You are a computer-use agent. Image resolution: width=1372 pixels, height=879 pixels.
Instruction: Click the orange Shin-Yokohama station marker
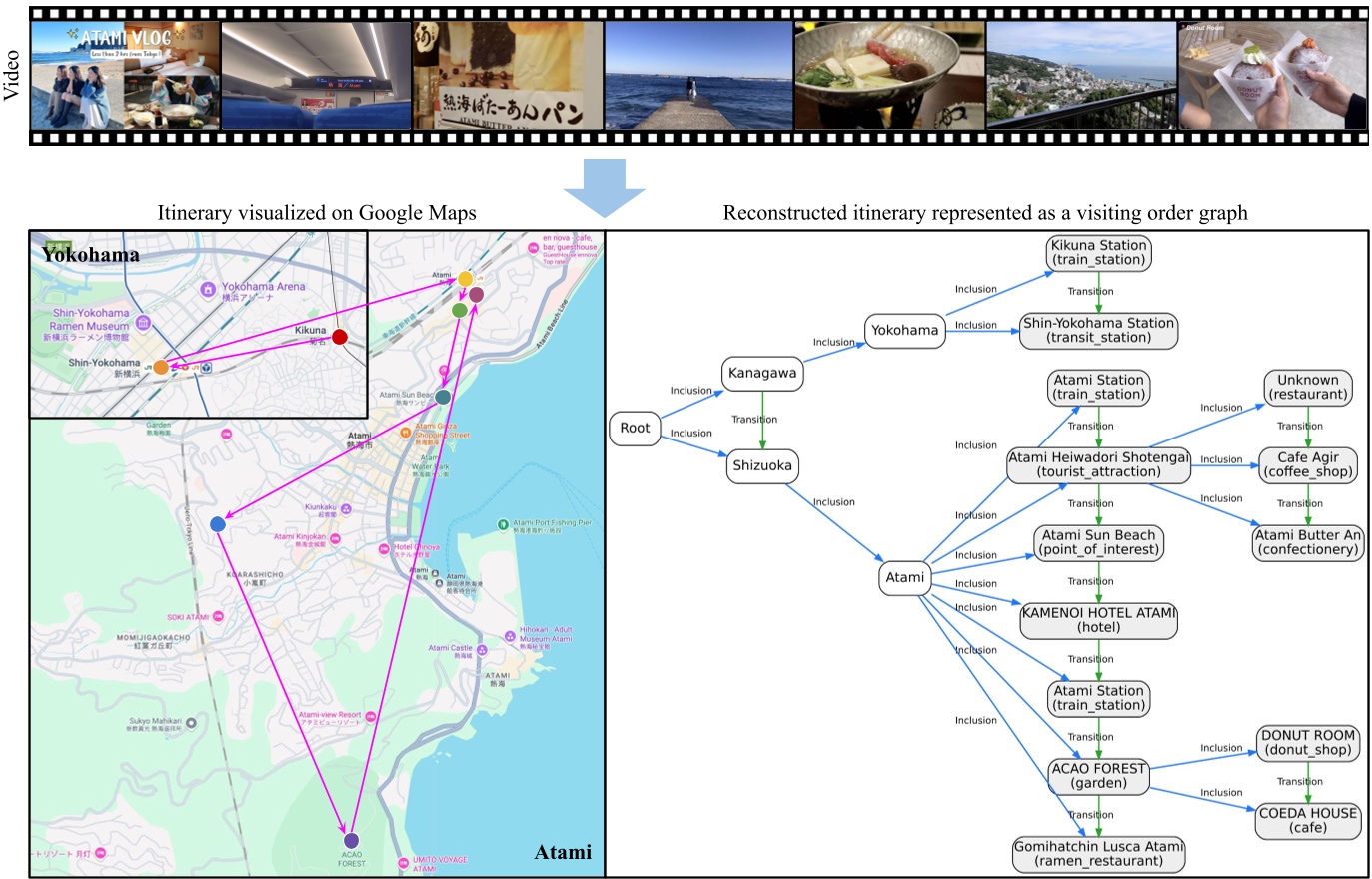click(161, 366)
